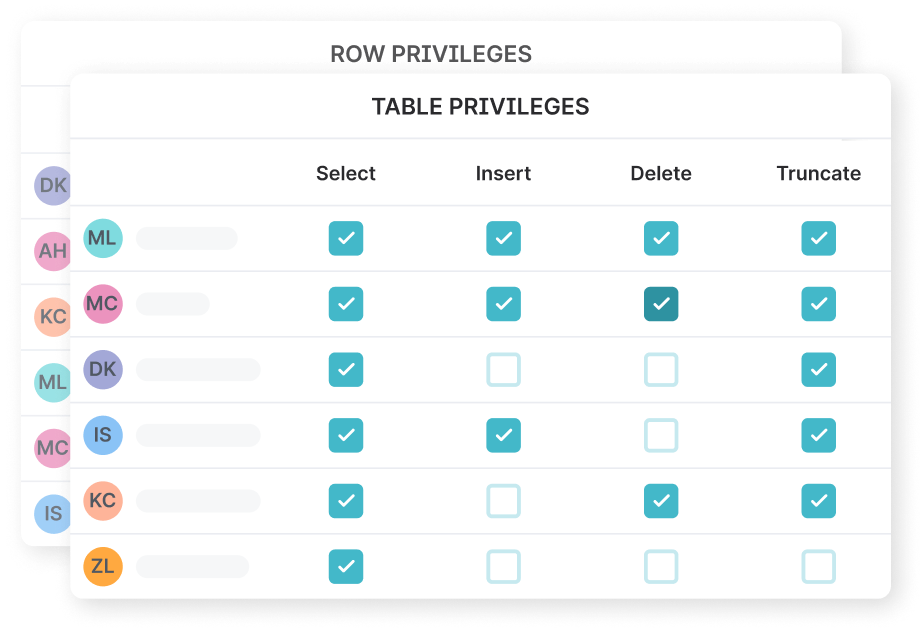Image resolution: width=924 pixels, height=632 pixels.
Task: Click the ML user avatar in Table Privileges
Action: [x=103, y=238]
